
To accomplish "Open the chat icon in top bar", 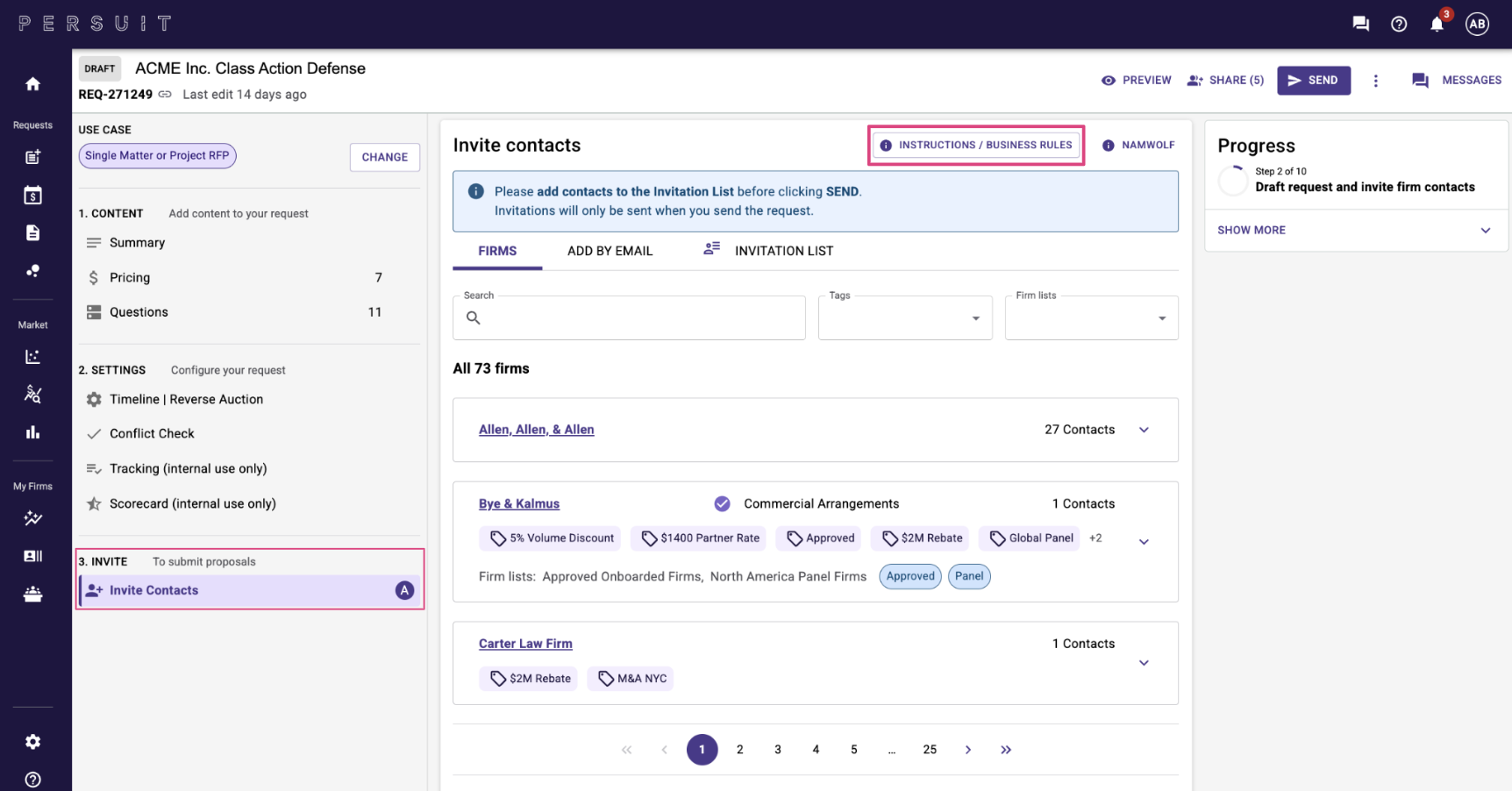I will tap(1361, 24).
